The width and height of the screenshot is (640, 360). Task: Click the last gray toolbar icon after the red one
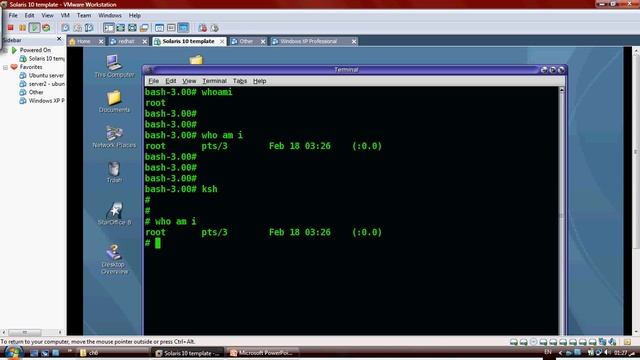214,28
